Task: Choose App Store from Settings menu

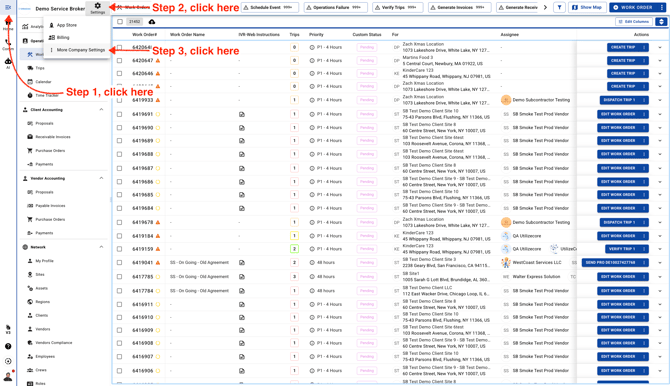Action: pos(67,25)
